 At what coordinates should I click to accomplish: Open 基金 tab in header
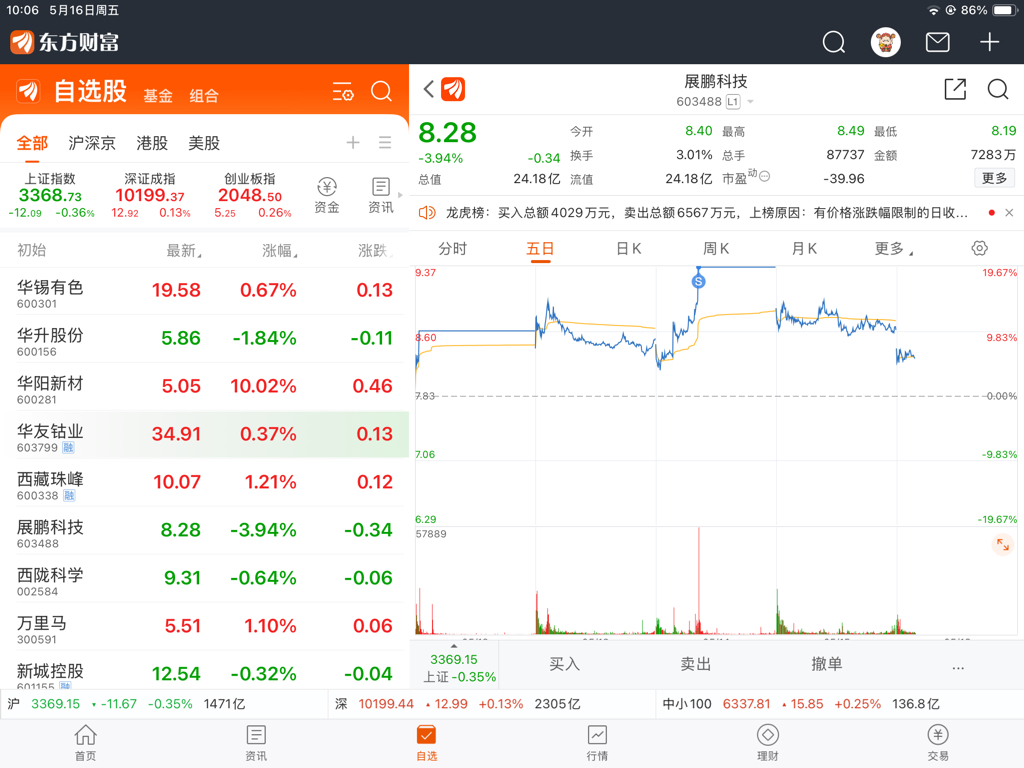[x=158, y=96]
